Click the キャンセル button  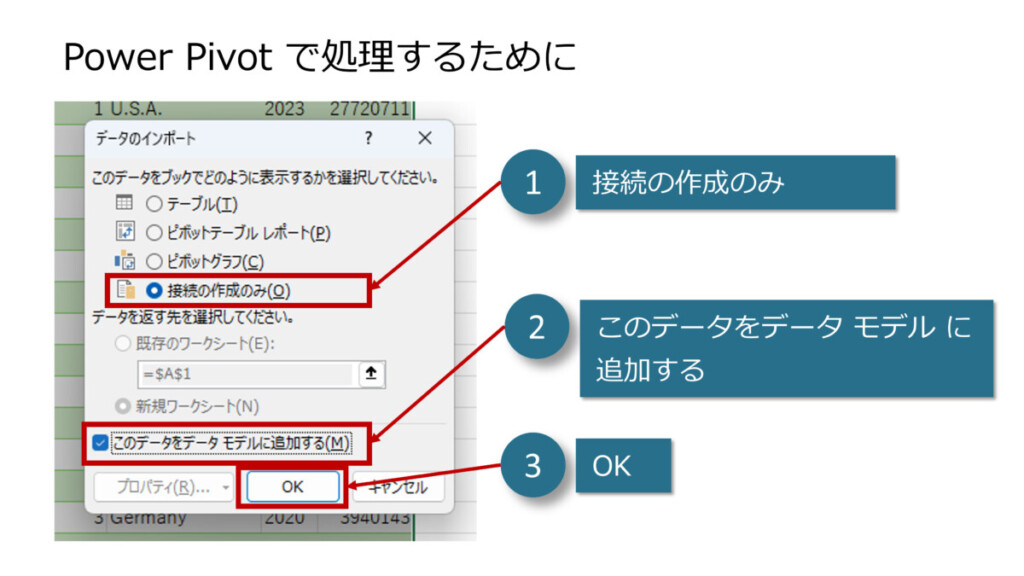tap(398, 488)
